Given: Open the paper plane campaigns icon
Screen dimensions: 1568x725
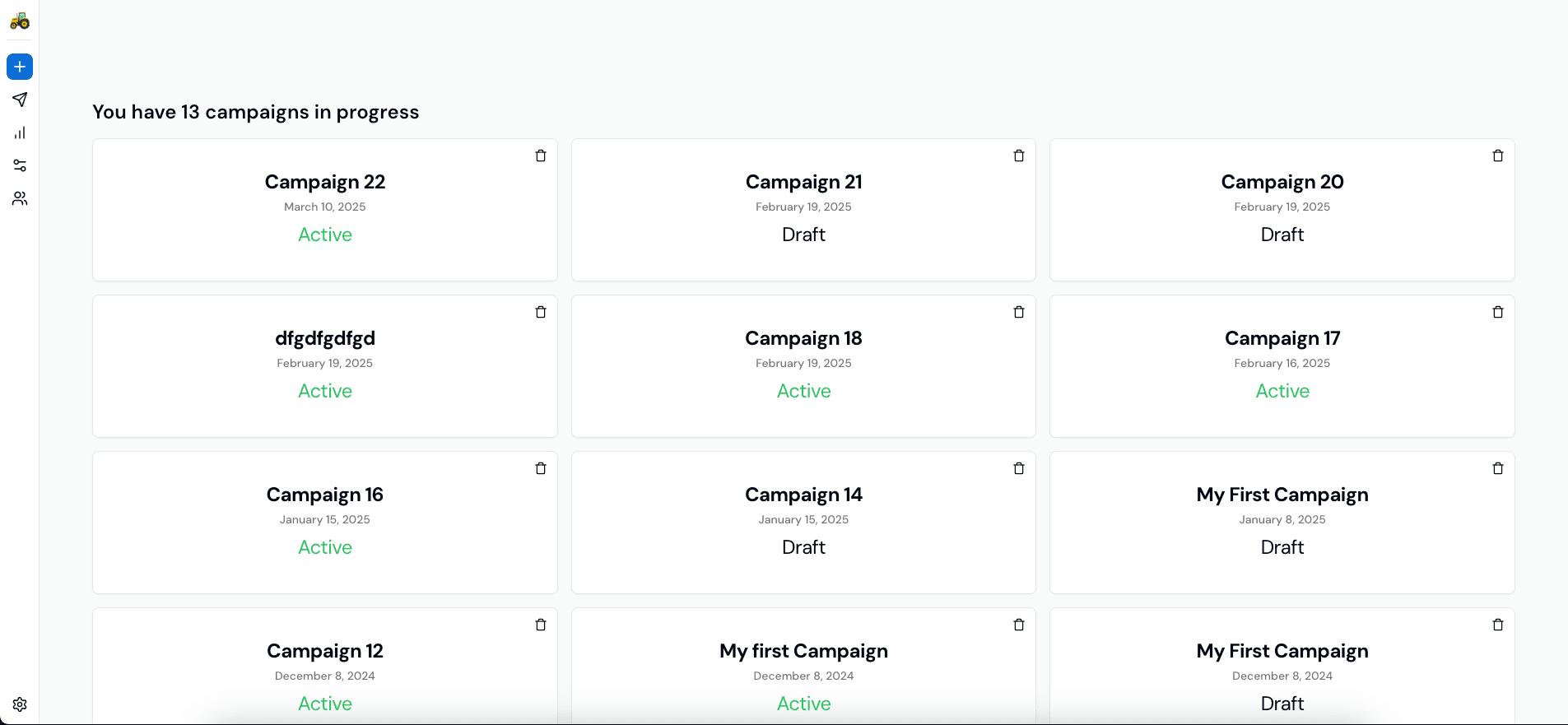Looking at the screenshot, I should [x=20, y=100].
